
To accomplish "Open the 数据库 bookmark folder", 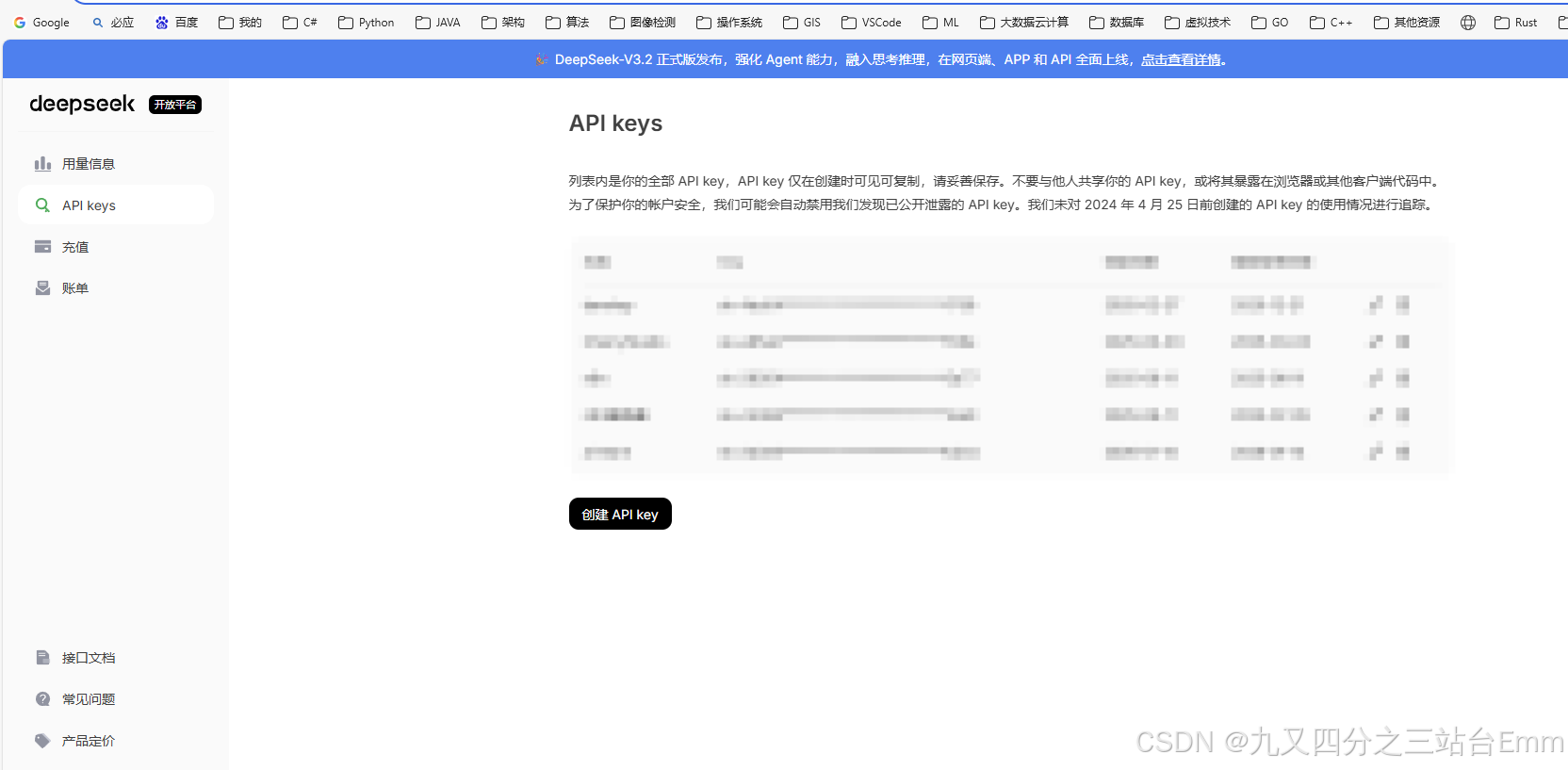I will [x=1117, y=23].
